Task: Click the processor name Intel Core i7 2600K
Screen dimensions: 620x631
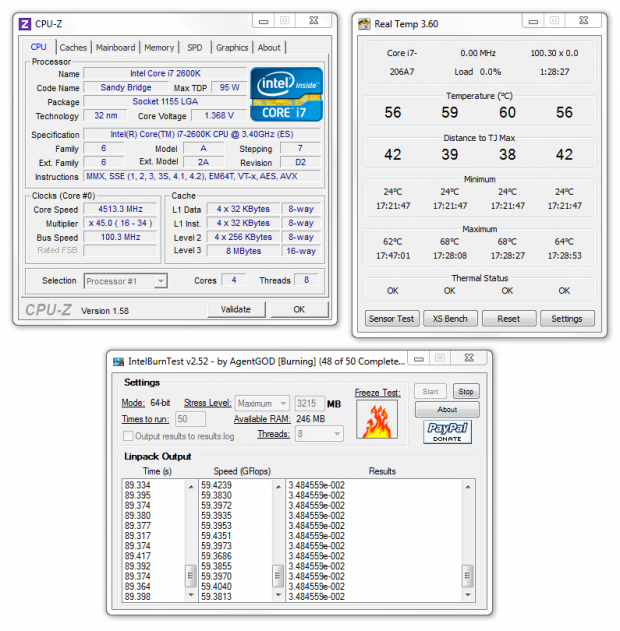Action: coord(165,74)
